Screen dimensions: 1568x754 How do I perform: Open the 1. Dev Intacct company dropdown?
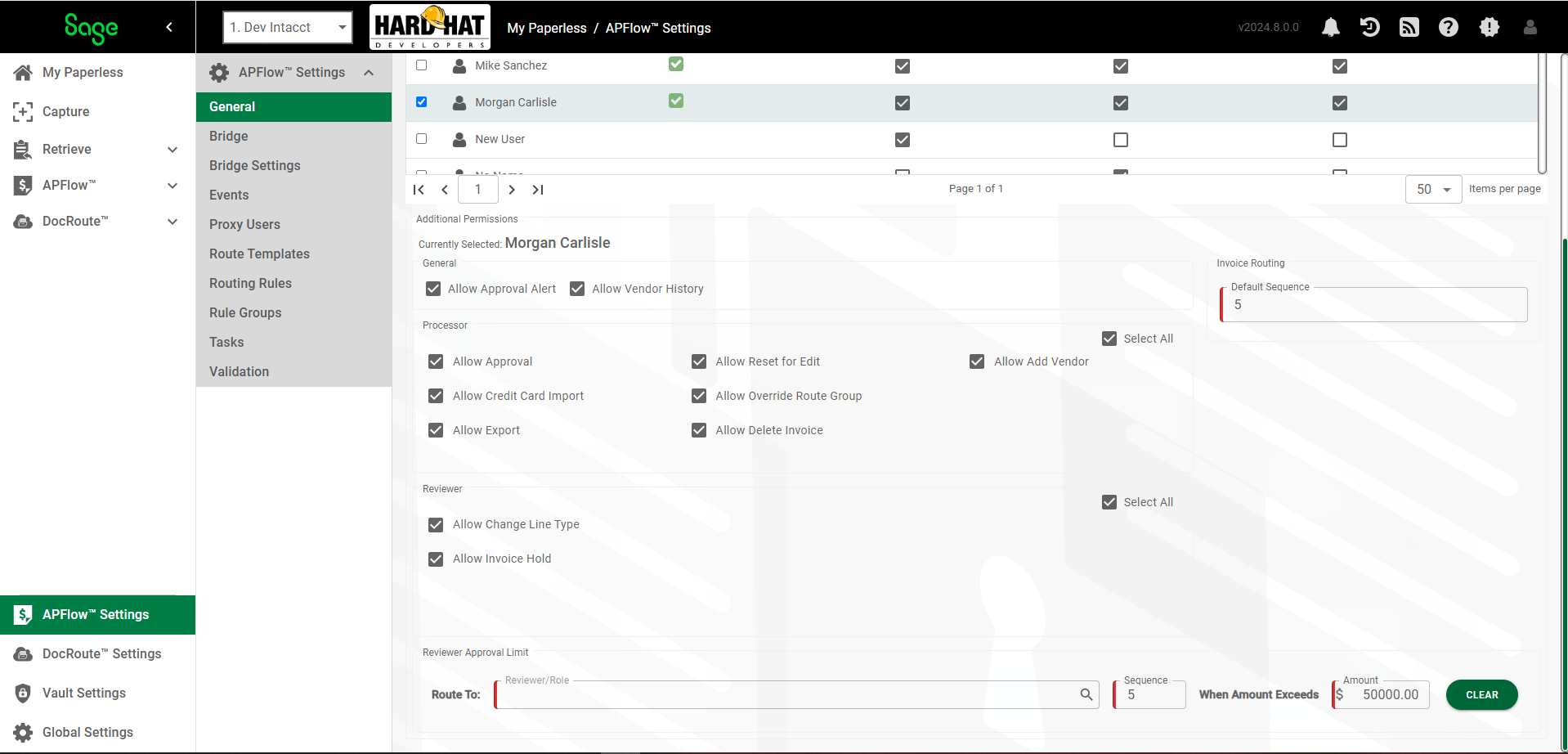(288, 27)
